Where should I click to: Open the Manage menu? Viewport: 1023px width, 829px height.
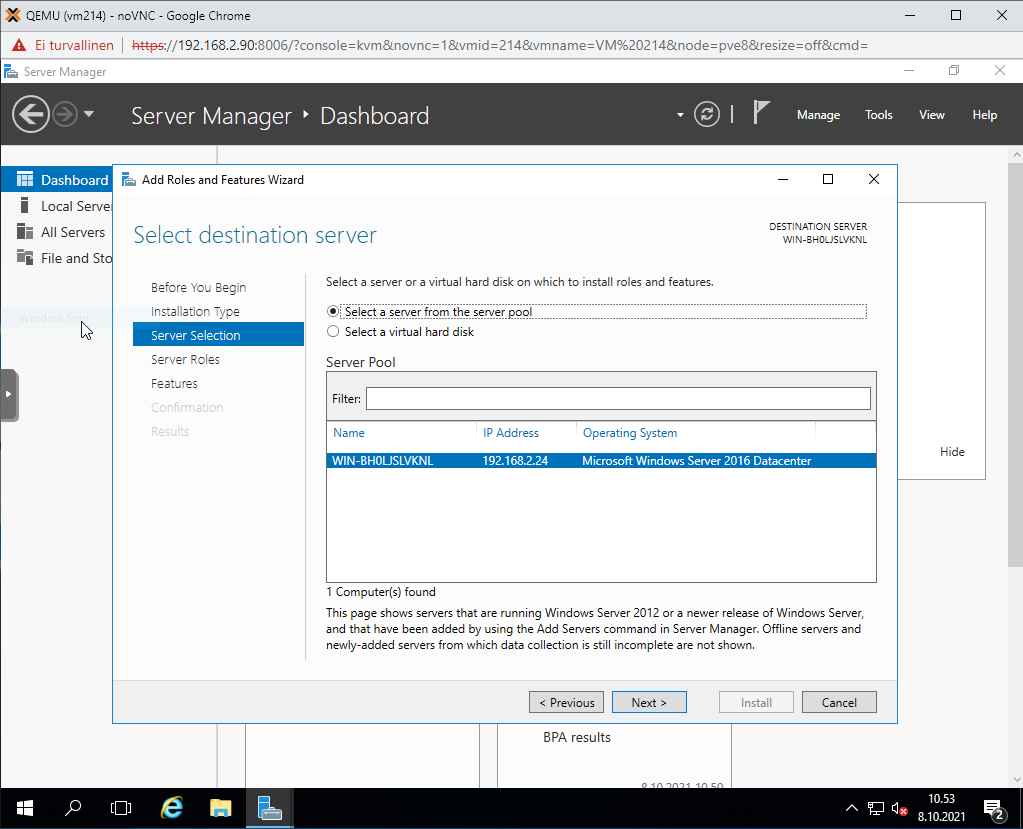[818, 115]
